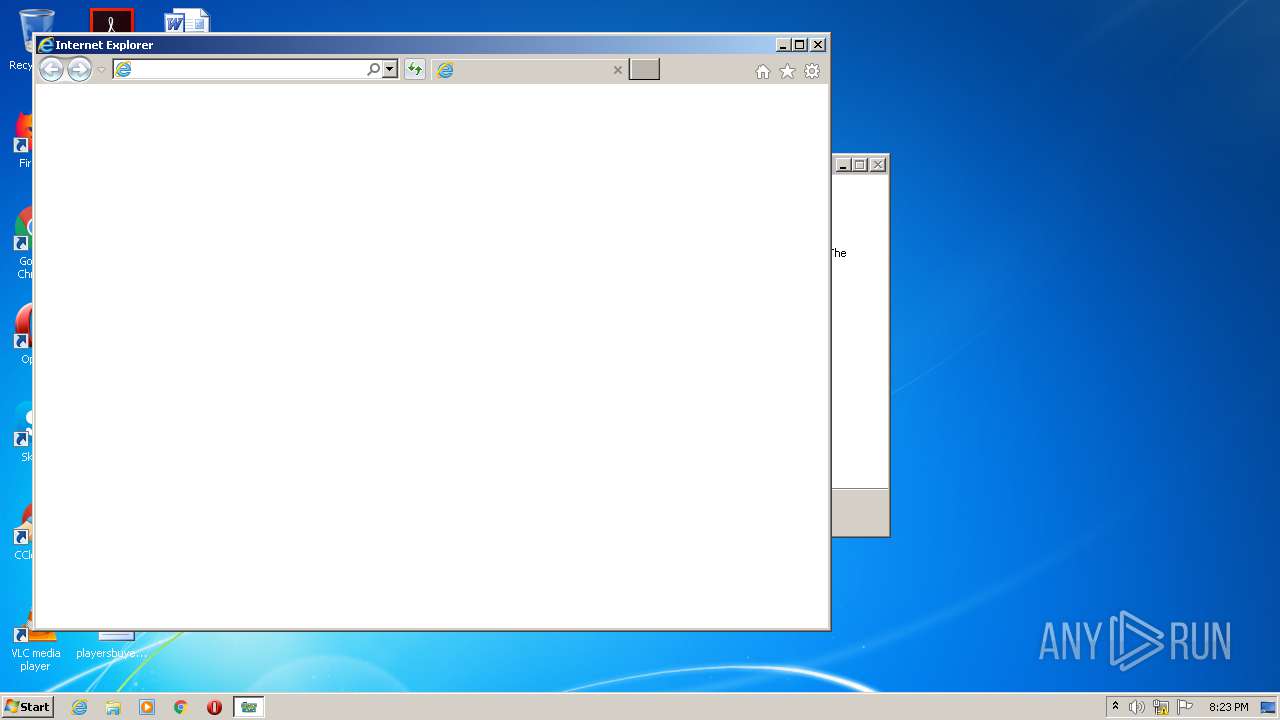This screenshot has height=720, width=1280.
Task: Switch to the running app on the taskbar
Action: point(248,707)
